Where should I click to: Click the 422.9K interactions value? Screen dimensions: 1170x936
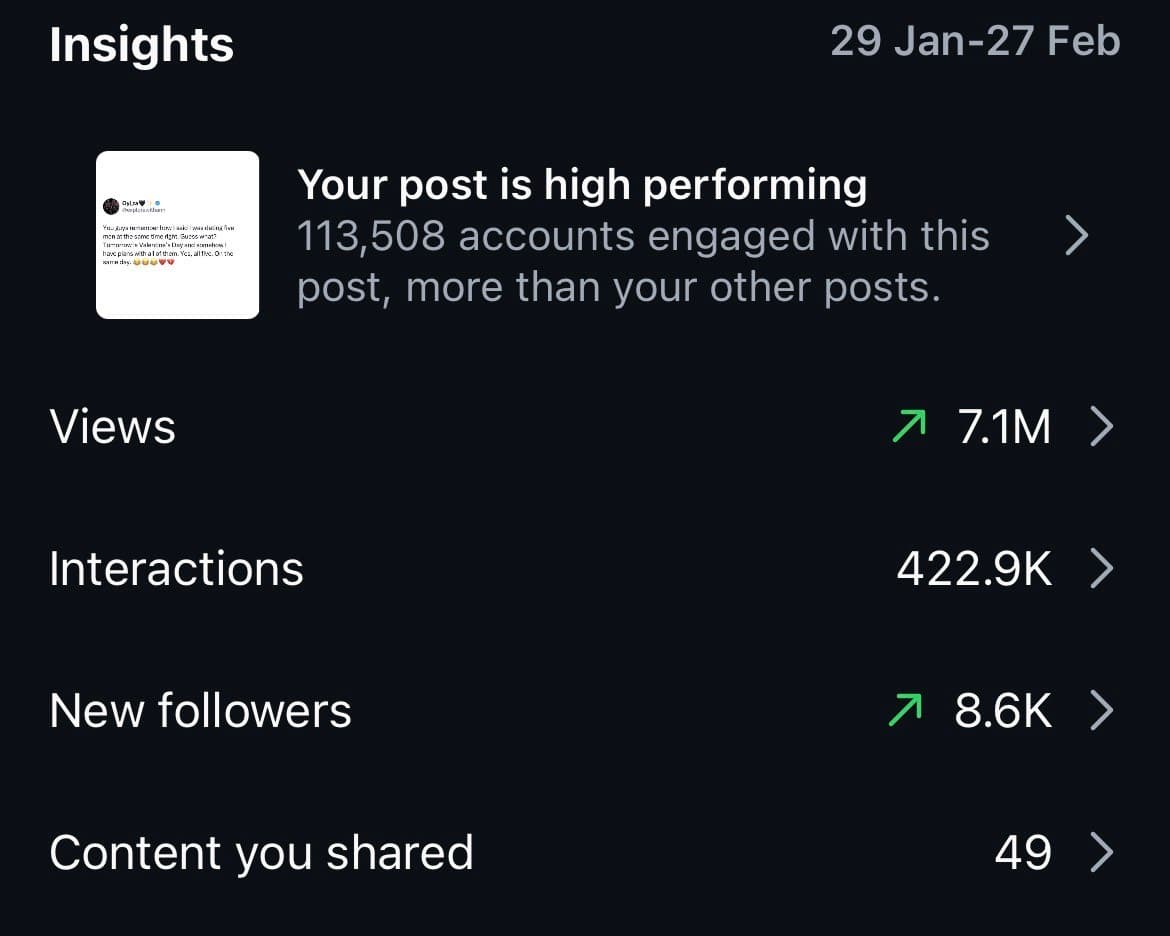click(x=971, y=568)
